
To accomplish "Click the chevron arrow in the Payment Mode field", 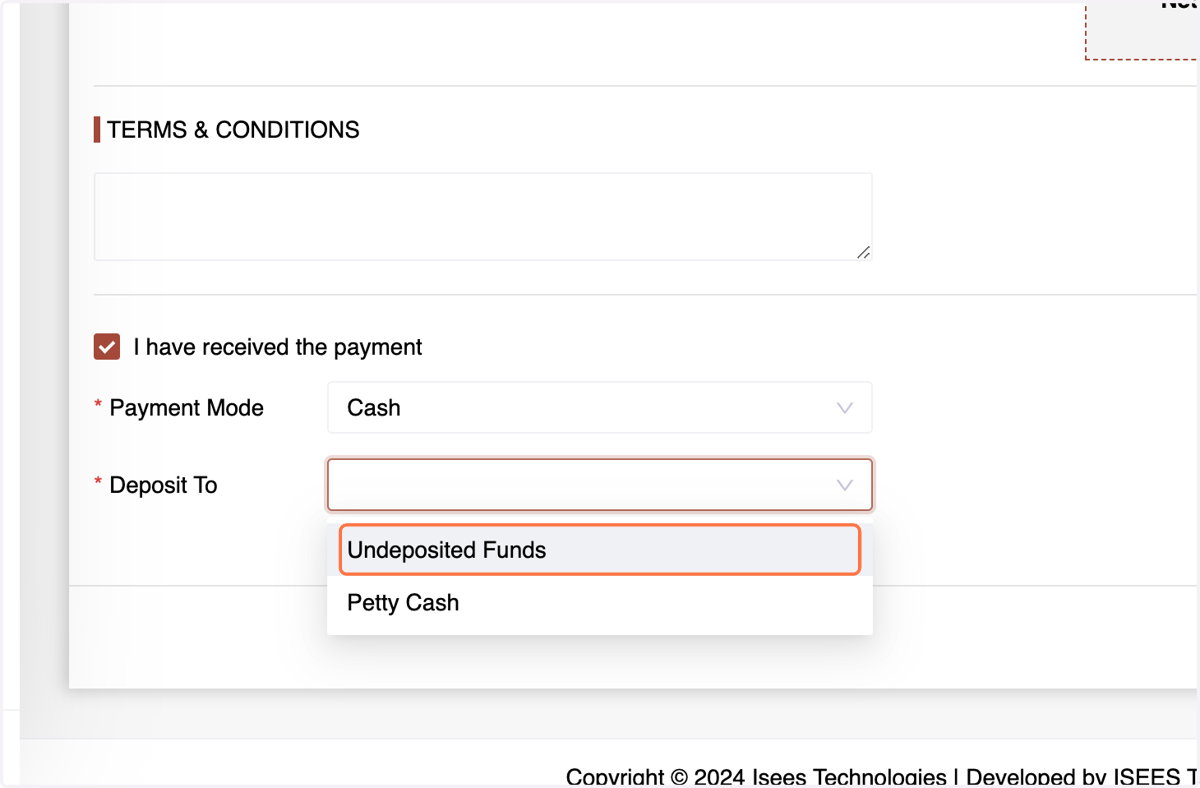I will [844, 408].
